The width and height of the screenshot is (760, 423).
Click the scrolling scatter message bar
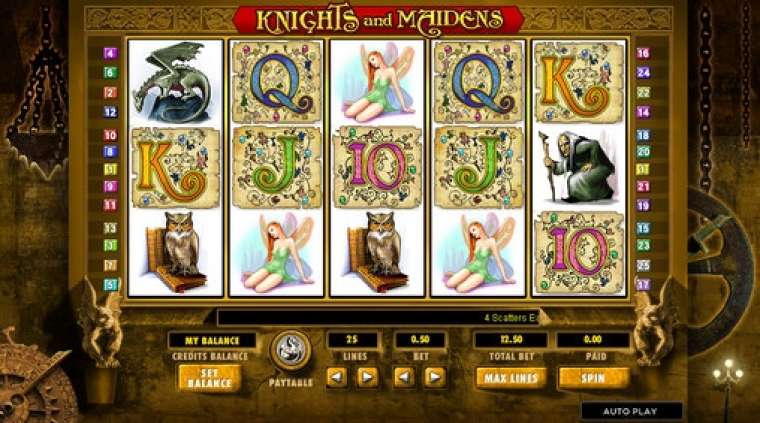point(379,318)
